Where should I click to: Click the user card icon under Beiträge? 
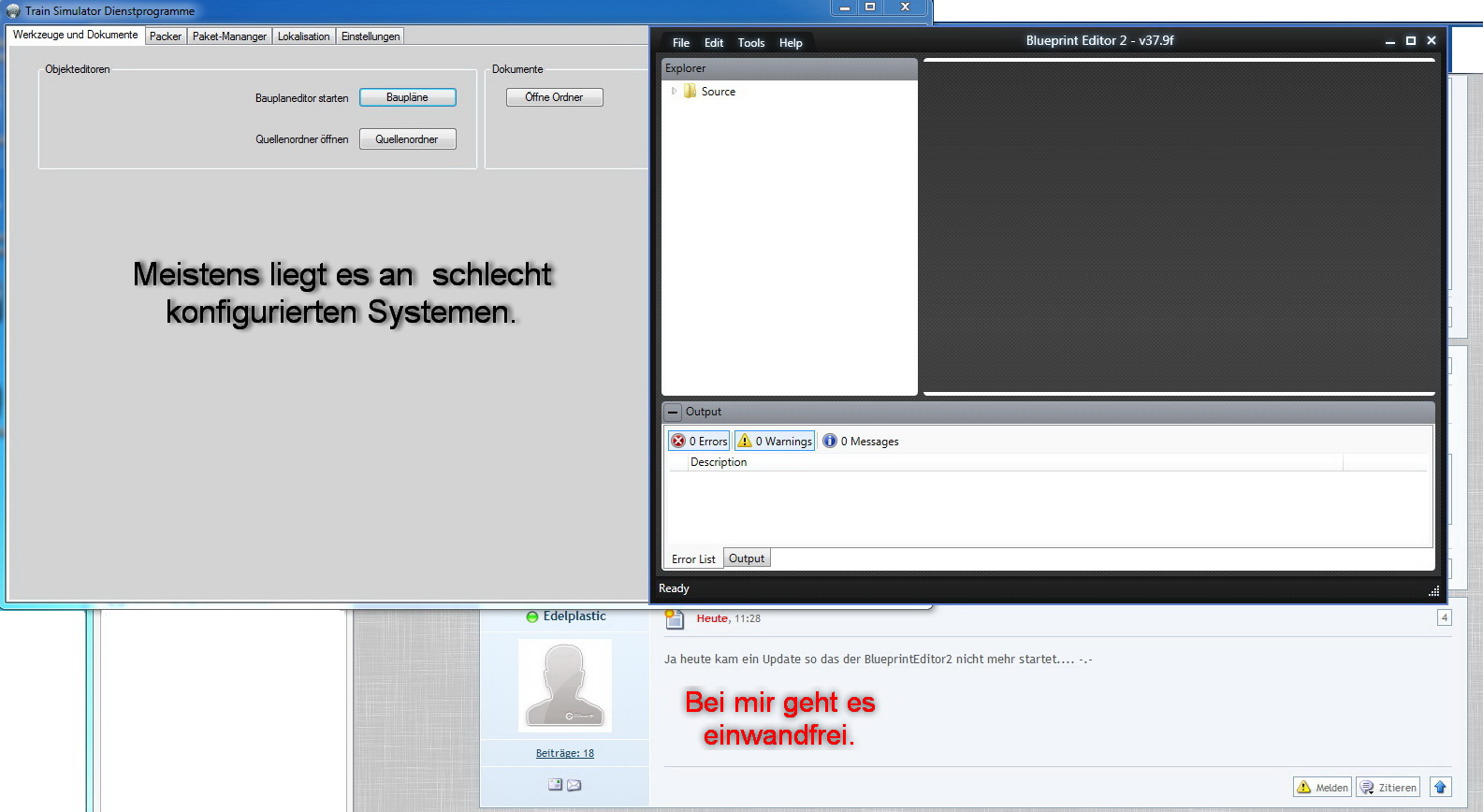556,785
